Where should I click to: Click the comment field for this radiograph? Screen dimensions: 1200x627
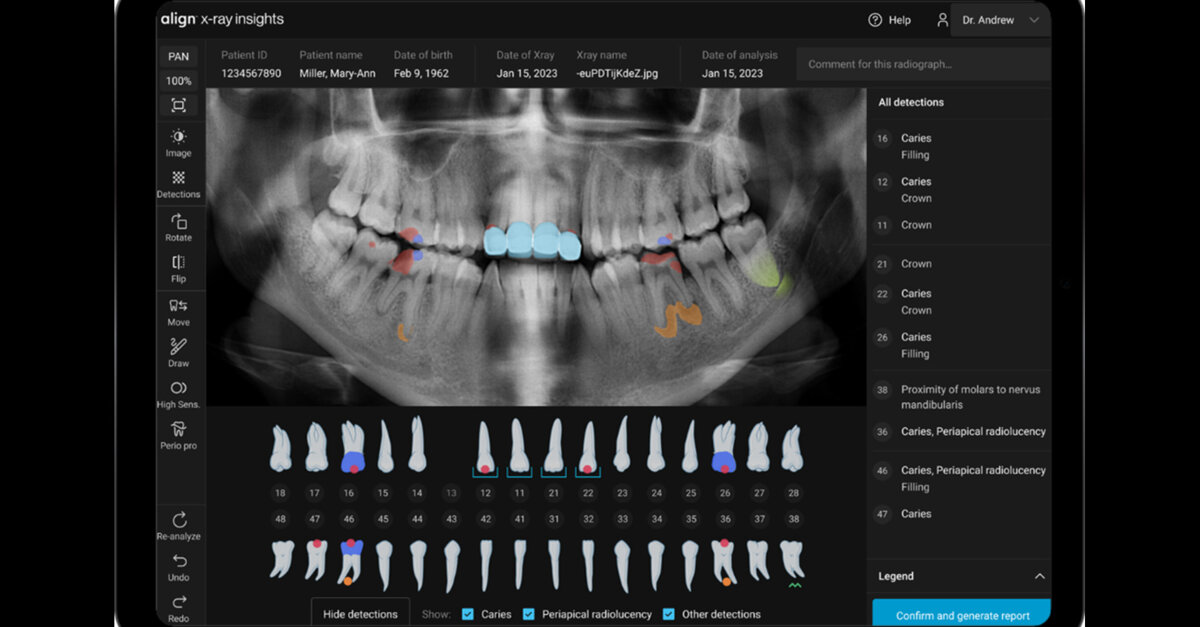pos(923,64)
